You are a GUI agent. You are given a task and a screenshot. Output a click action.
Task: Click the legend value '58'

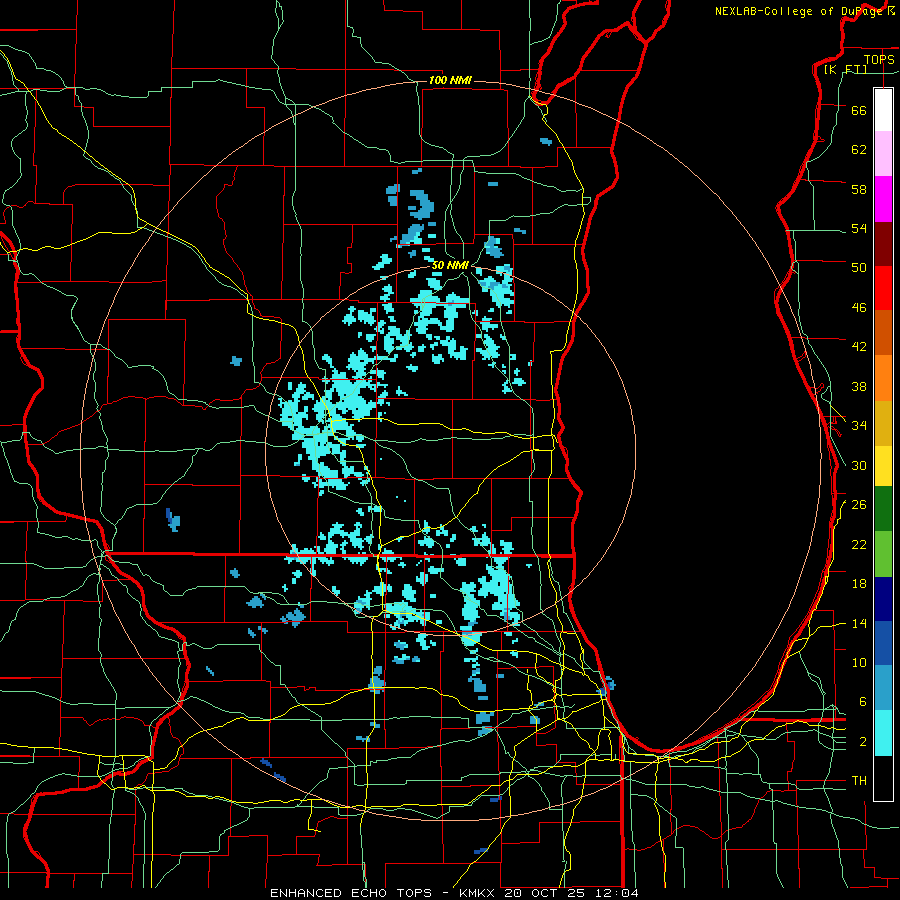point(859,189)
